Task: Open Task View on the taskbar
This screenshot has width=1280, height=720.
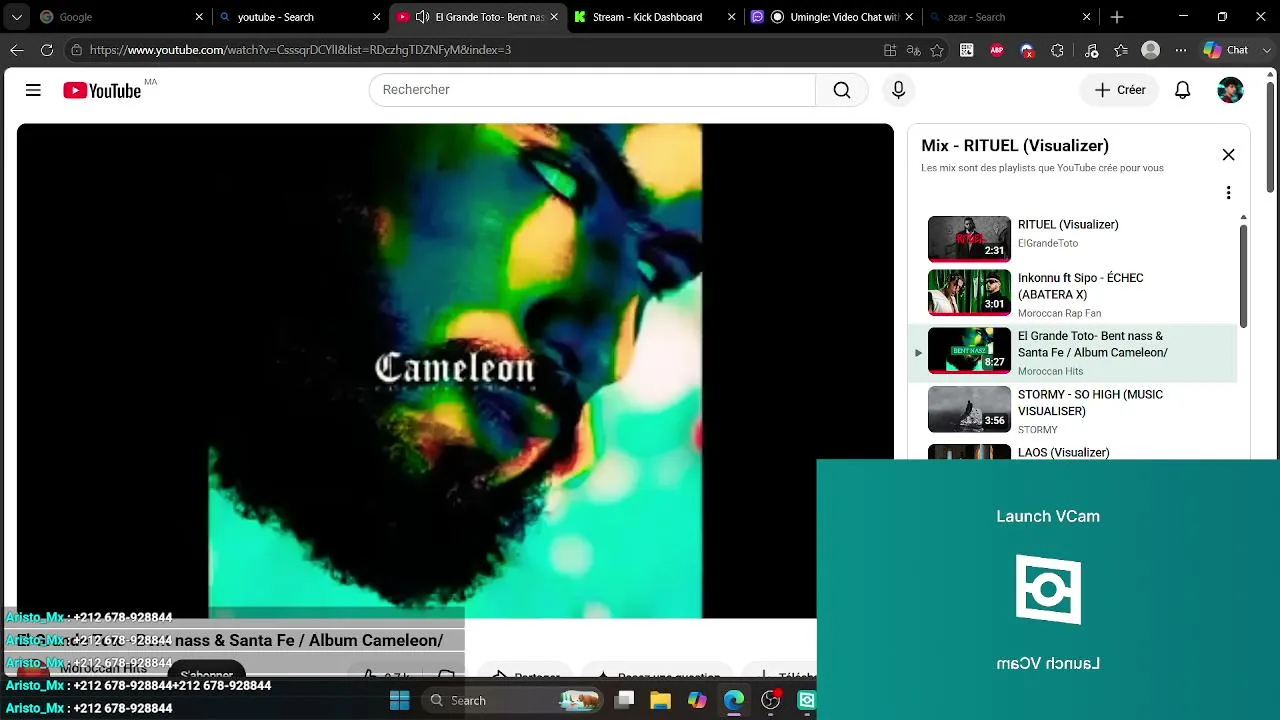Action: coord(624,700)
